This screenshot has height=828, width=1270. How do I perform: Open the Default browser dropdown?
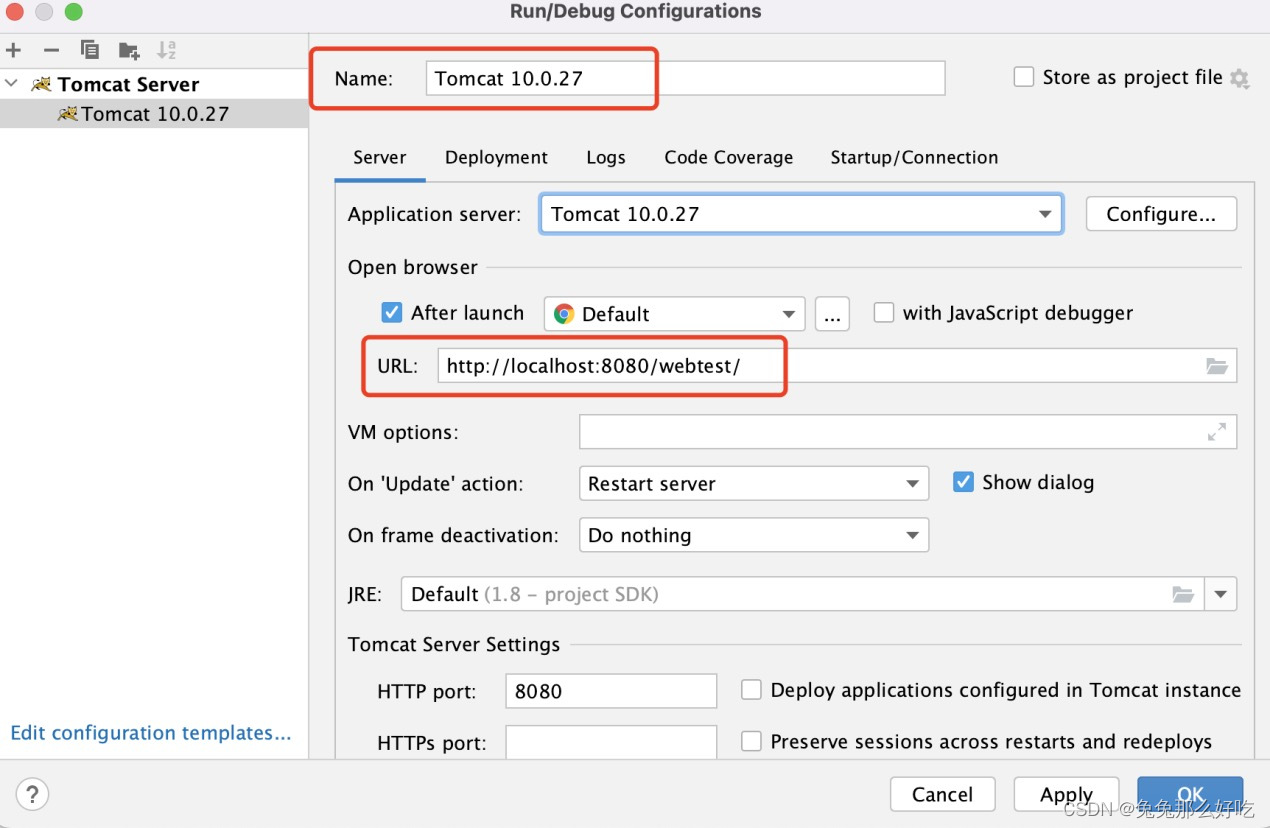click(x=675, y=314)
